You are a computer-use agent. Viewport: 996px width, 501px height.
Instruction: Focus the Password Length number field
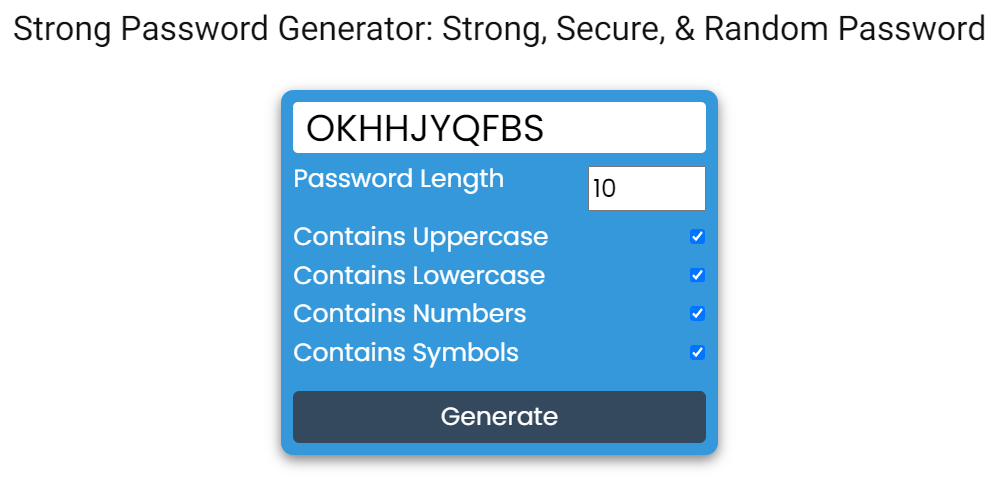click(x=647, y=188)
